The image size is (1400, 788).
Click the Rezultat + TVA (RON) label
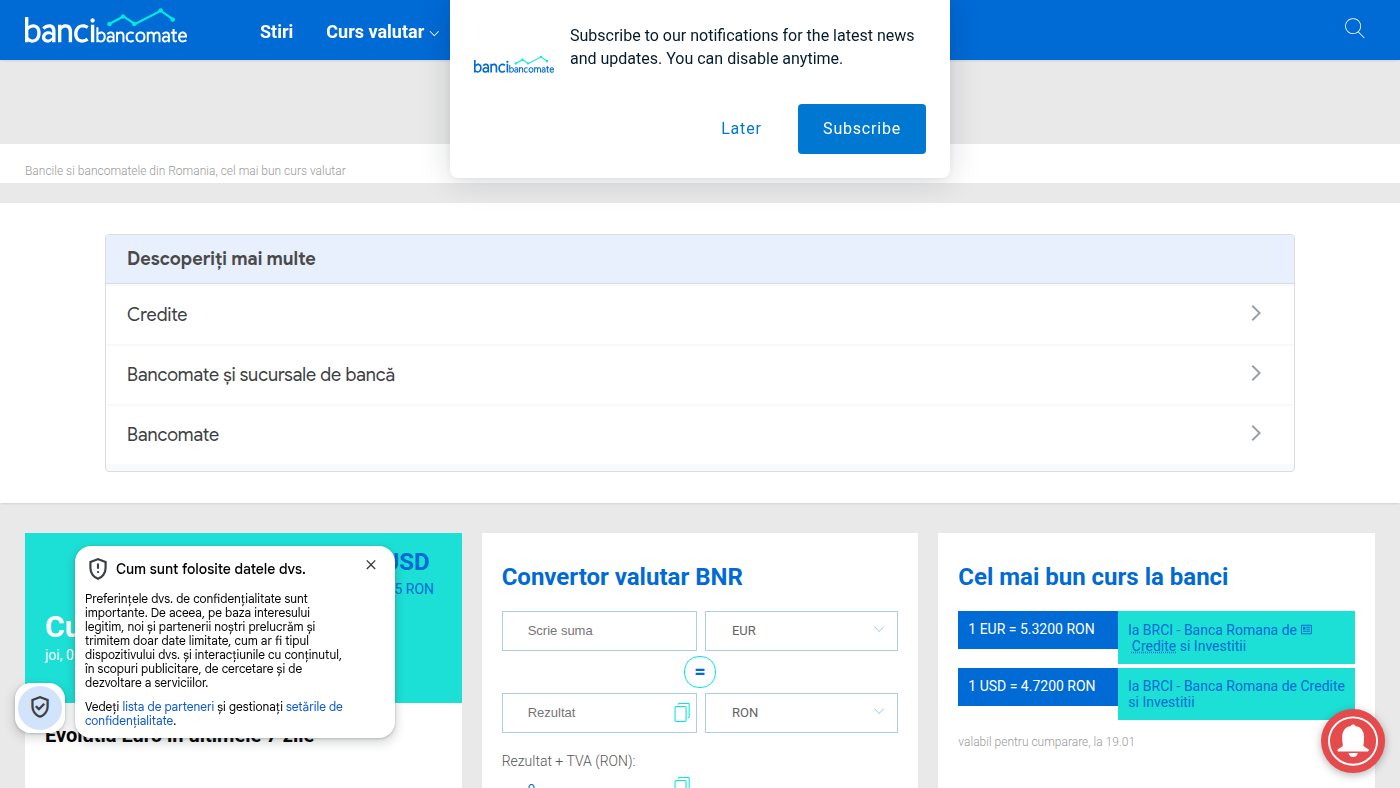569,761
